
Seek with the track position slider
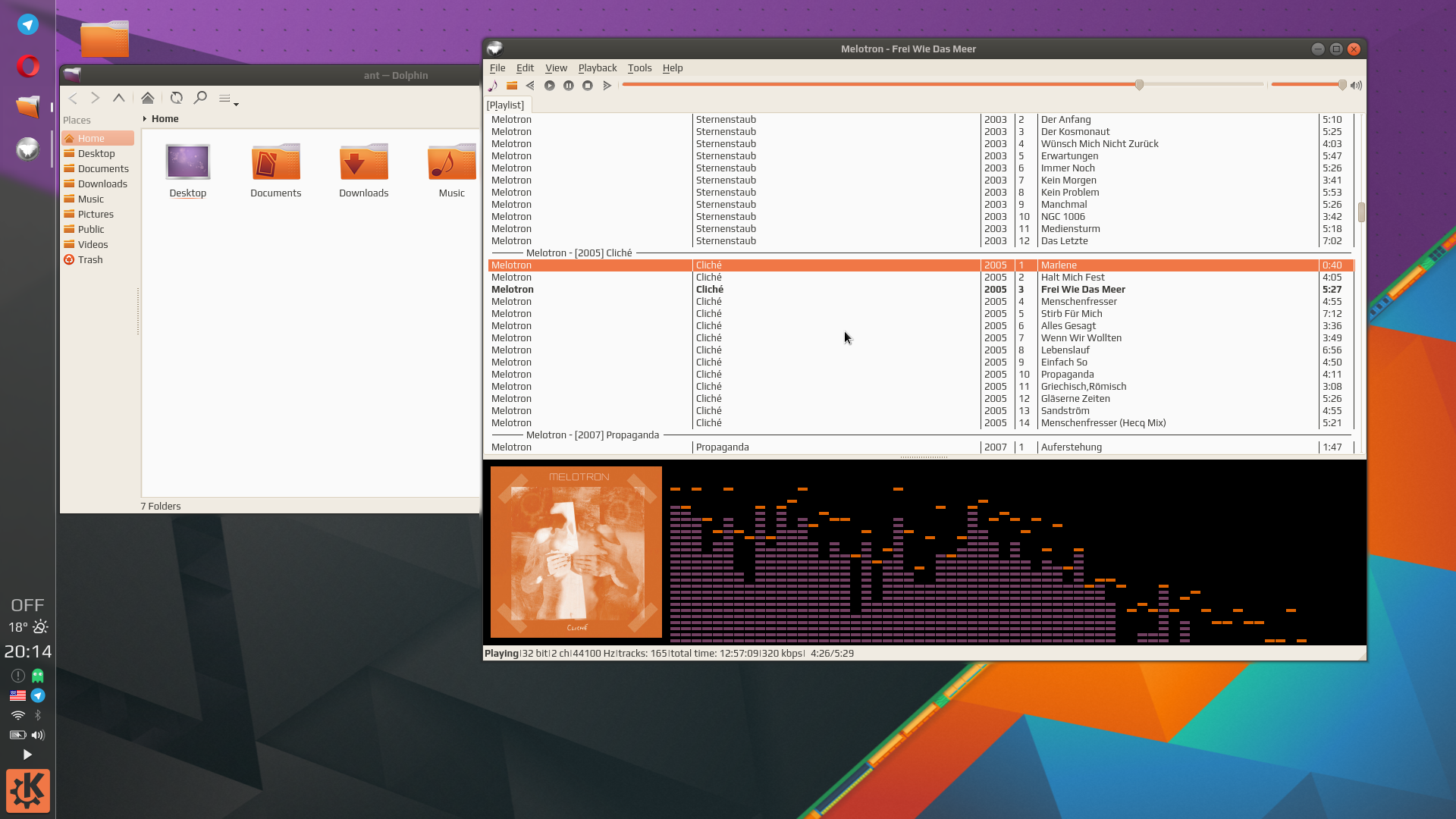(x=943, y=85)
